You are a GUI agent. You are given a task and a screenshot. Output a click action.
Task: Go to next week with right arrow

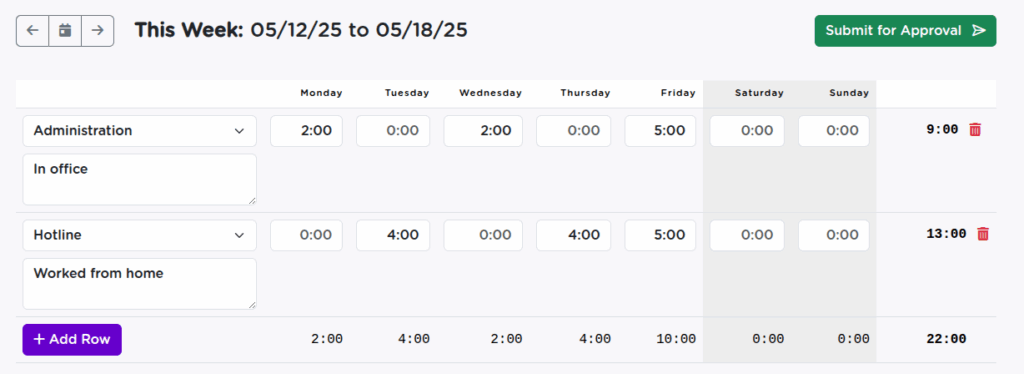pos(98,31)
